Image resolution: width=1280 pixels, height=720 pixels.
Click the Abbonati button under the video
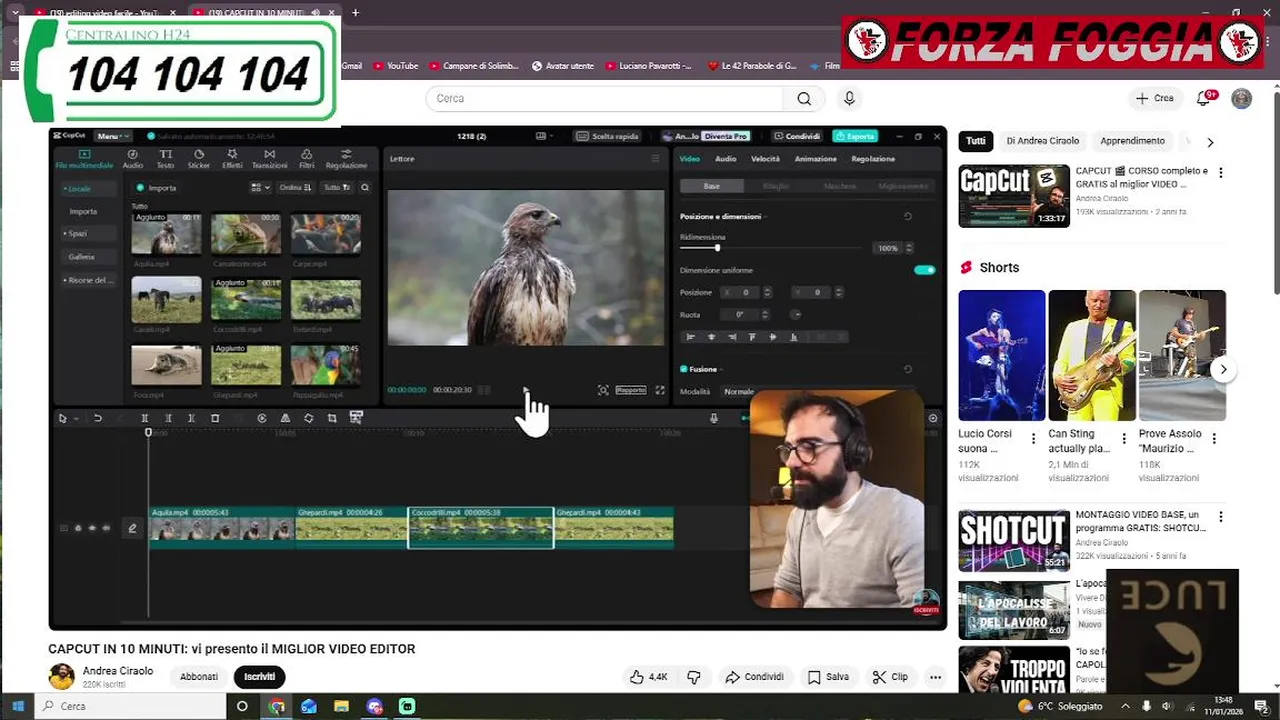coord(199,677)
